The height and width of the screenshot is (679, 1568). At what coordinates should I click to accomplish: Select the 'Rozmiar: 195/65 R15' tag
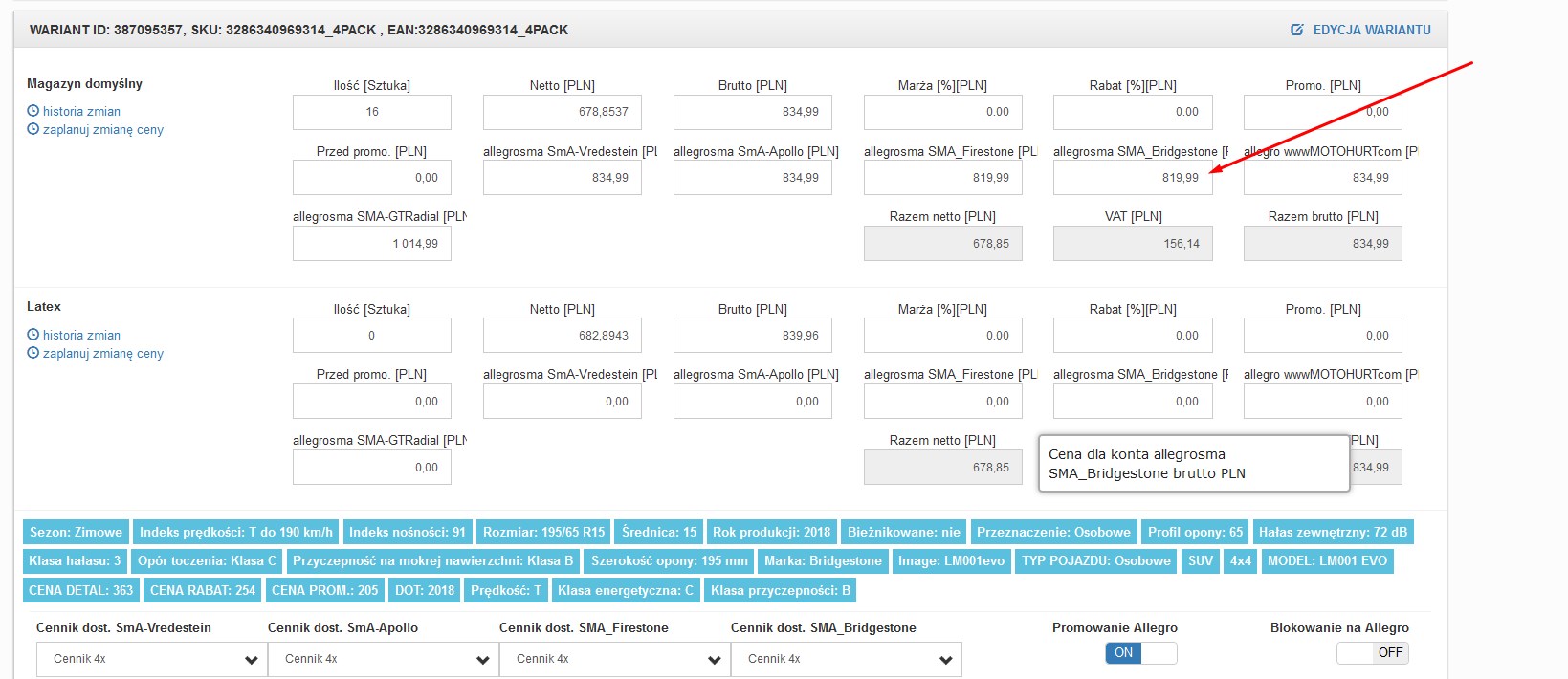pyautogui.click(x=543, y=533)
